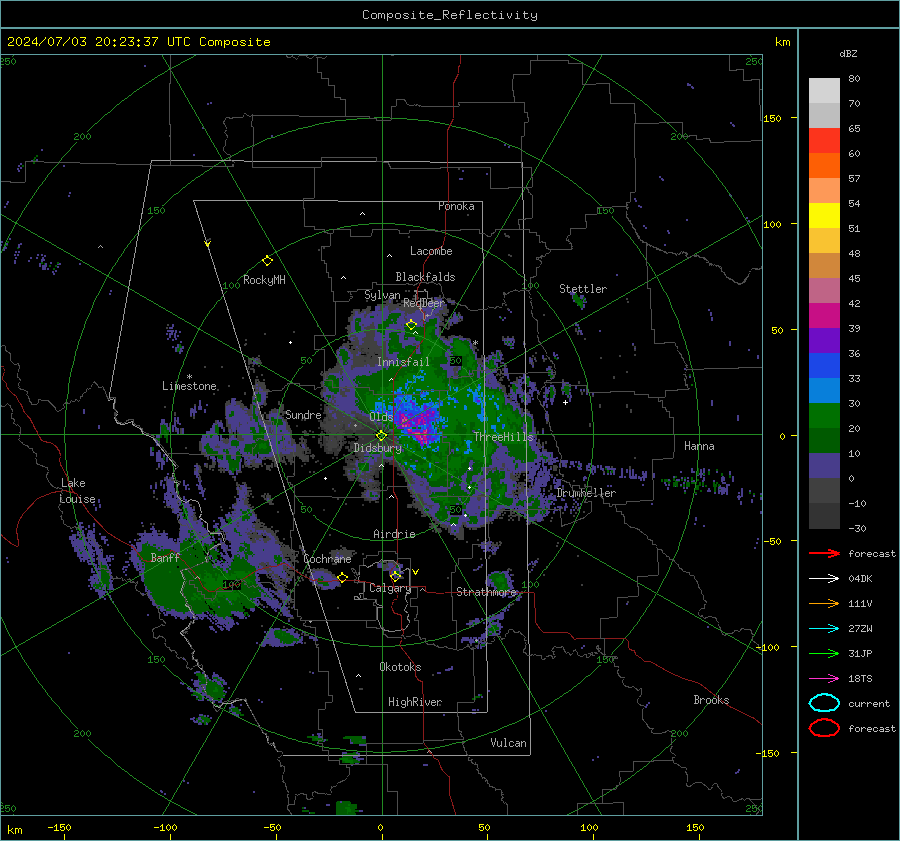Click the Blackfalds town label

(425, 277)
